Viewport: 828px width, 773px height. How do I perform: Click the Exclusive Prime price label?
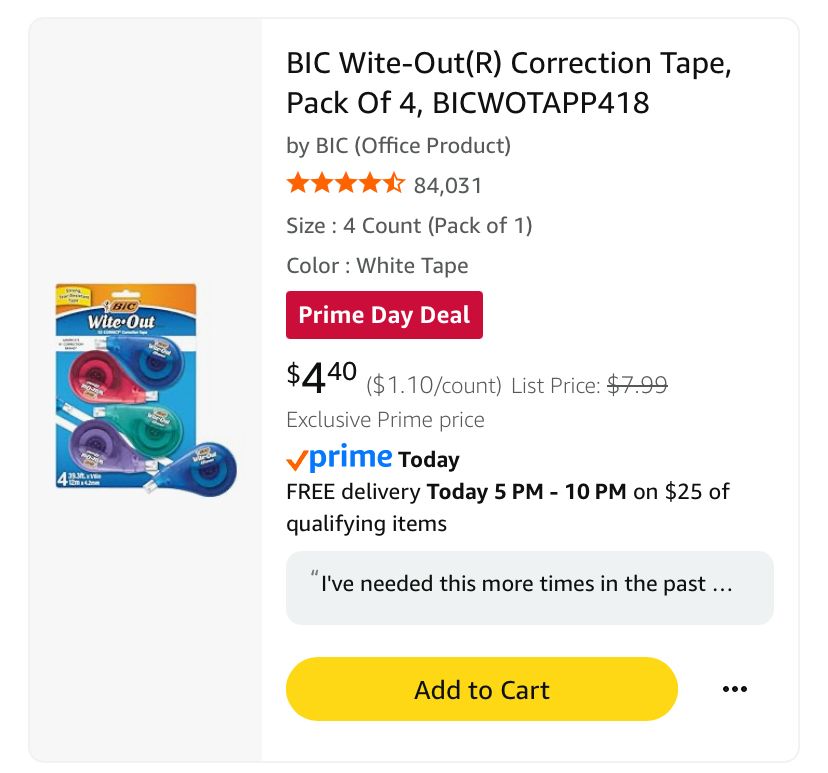point(385,420)
